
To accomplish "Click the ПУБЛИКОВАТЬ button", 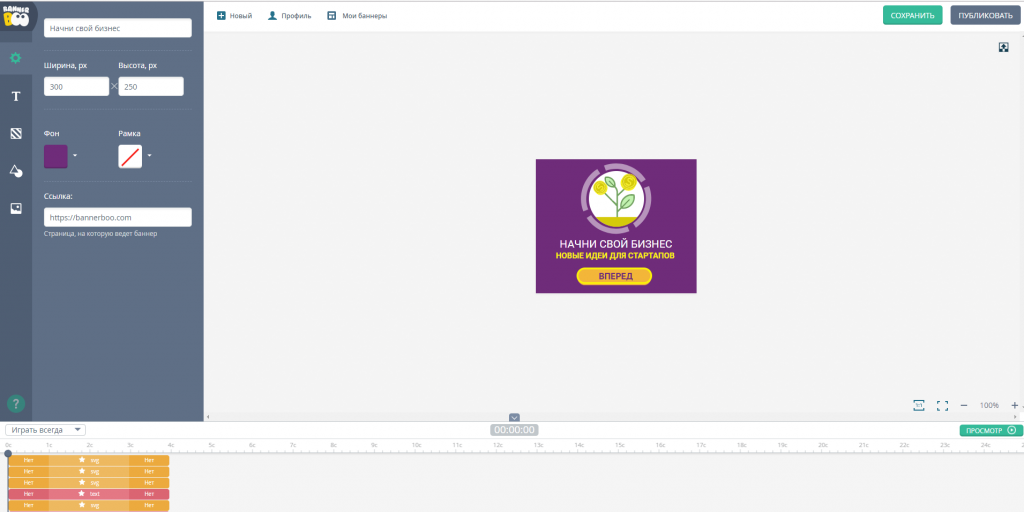I will (x=985, y=15).
